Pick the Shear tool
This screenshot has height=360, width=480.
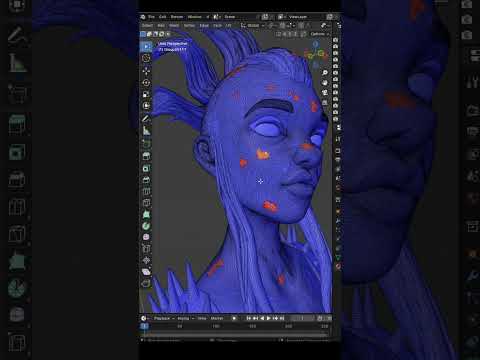(x=146, y=272)
